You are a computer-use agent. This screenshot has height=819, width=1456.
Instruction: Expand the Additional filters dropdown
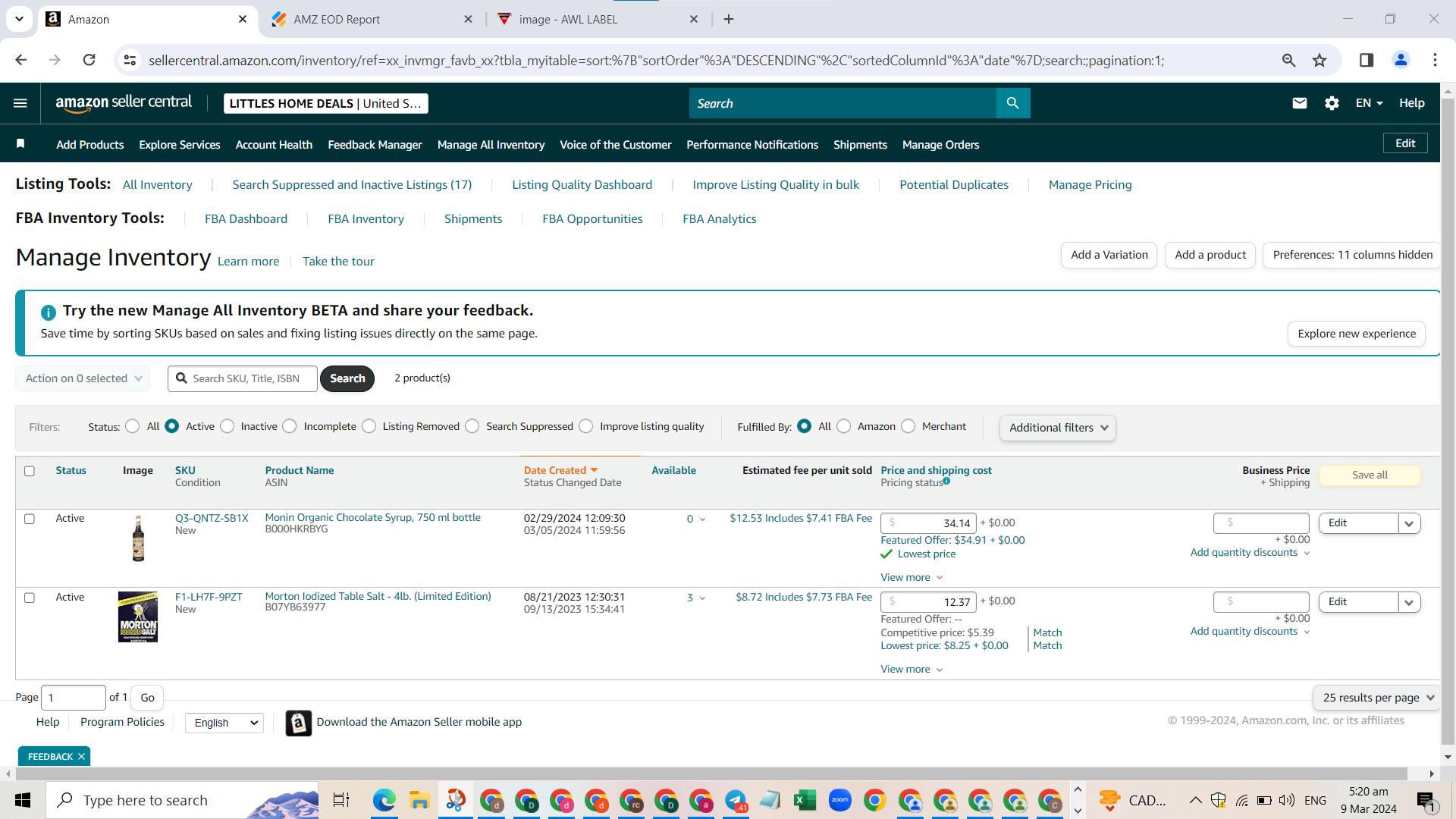(1058, 428)
